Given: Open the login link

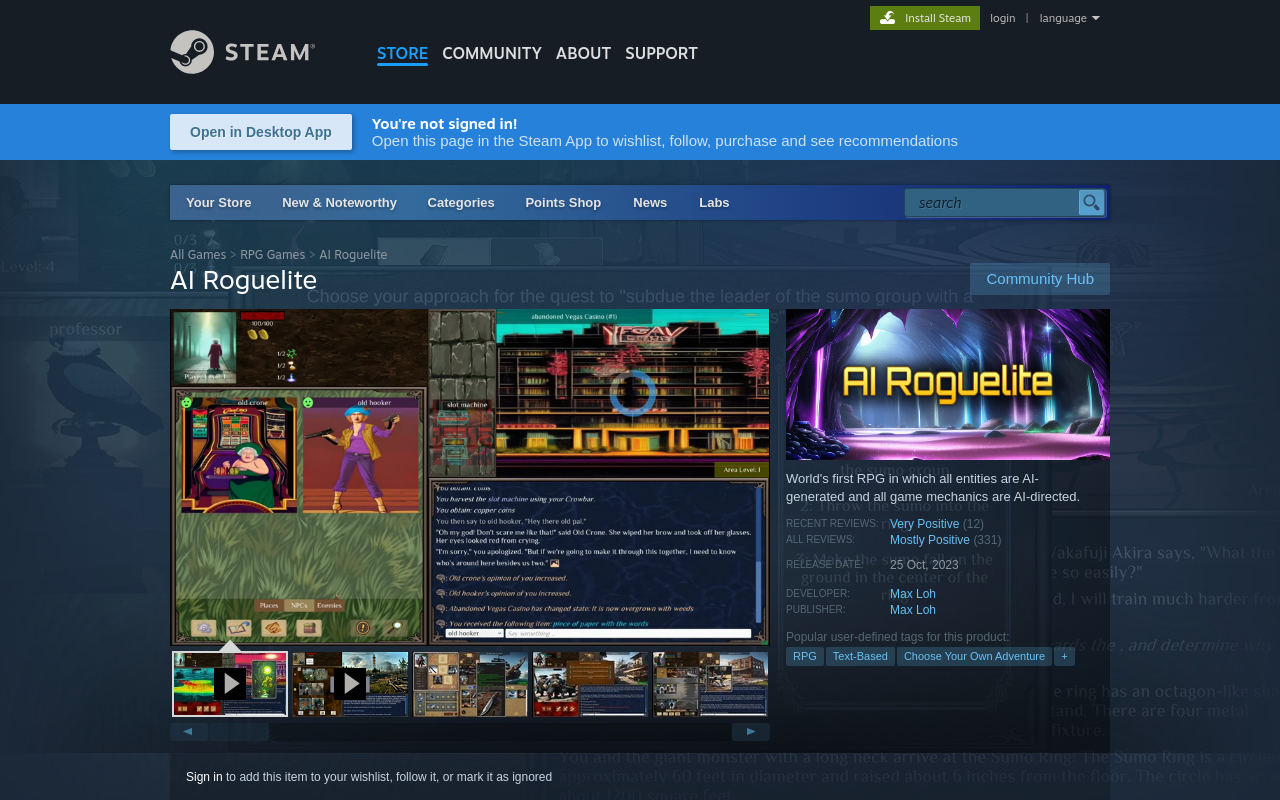Looking at the screenshot, I should coord(1002,18).
